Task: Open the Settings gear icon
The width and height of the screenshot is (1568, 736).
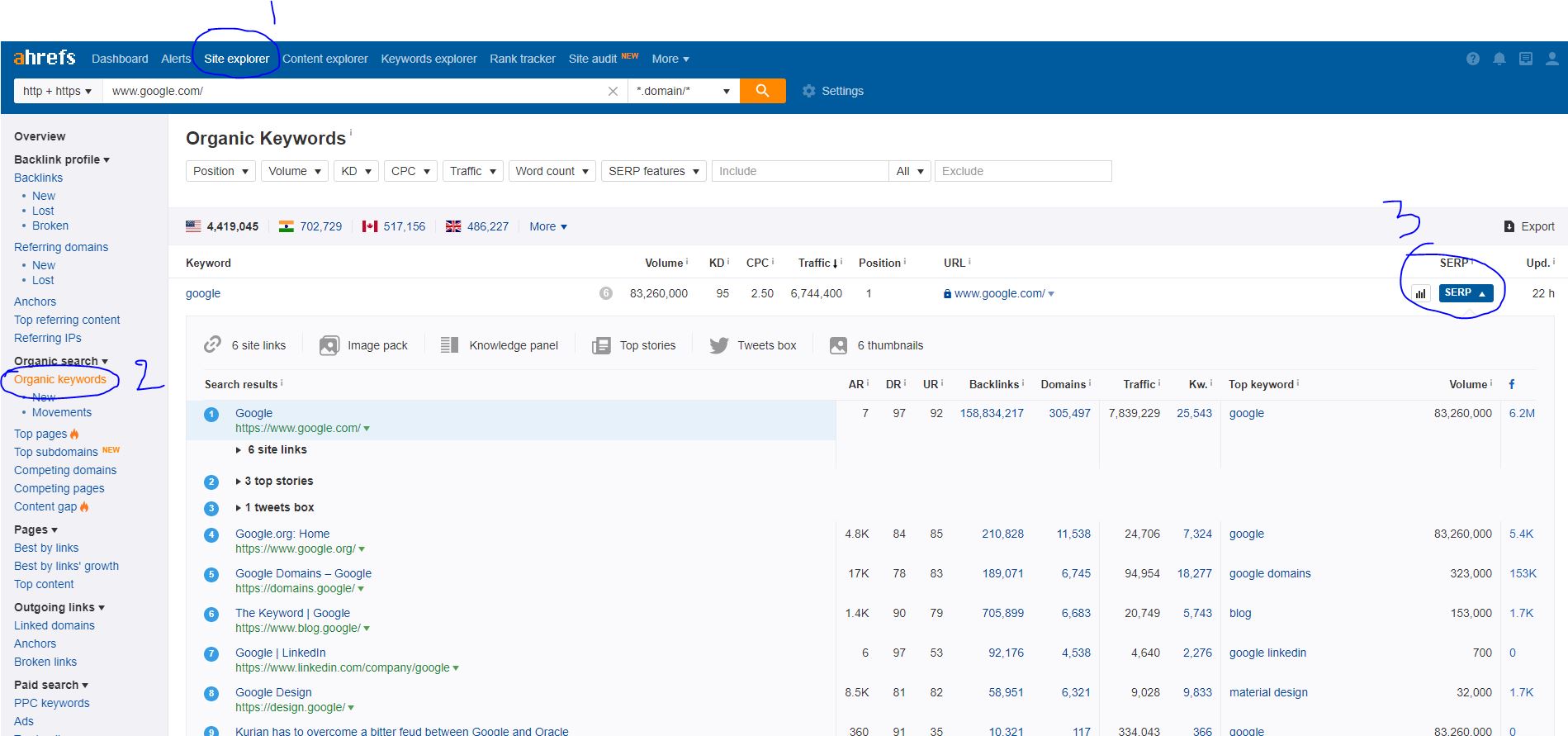Action: (808, 91)
